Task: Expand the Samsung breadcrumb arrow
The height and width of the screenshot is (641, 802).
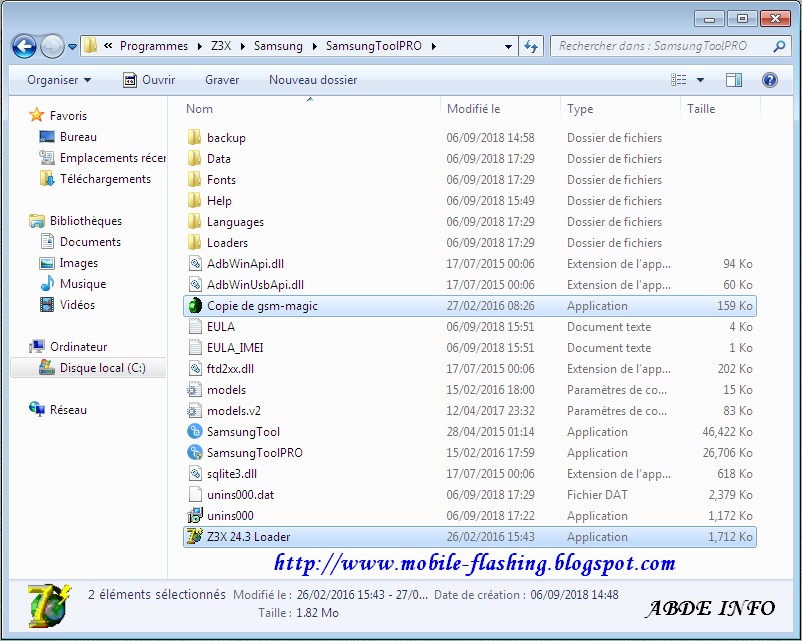Action: coord(314,47)
